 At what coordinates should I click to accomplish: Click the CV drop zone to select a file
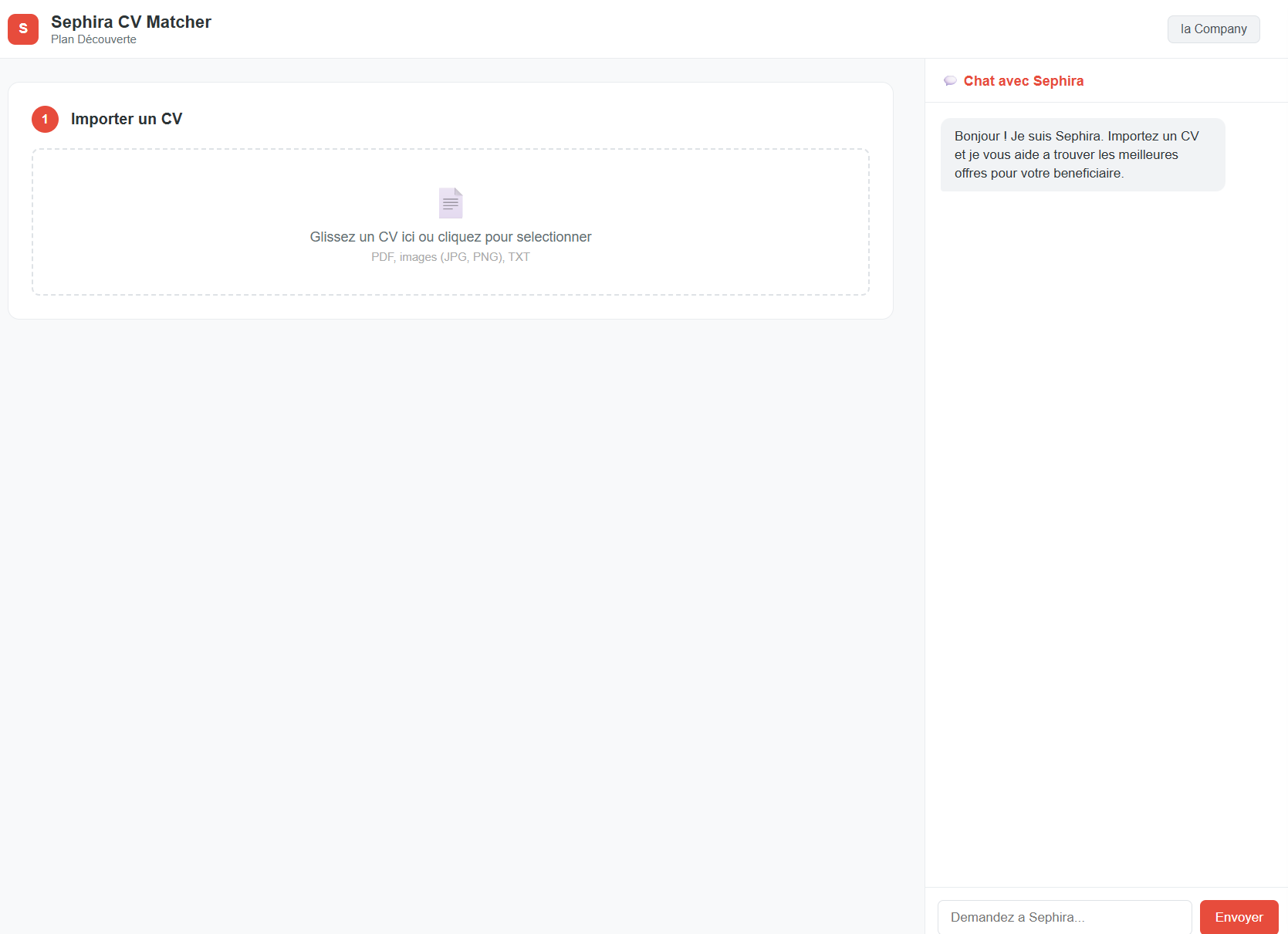point(451,222)
